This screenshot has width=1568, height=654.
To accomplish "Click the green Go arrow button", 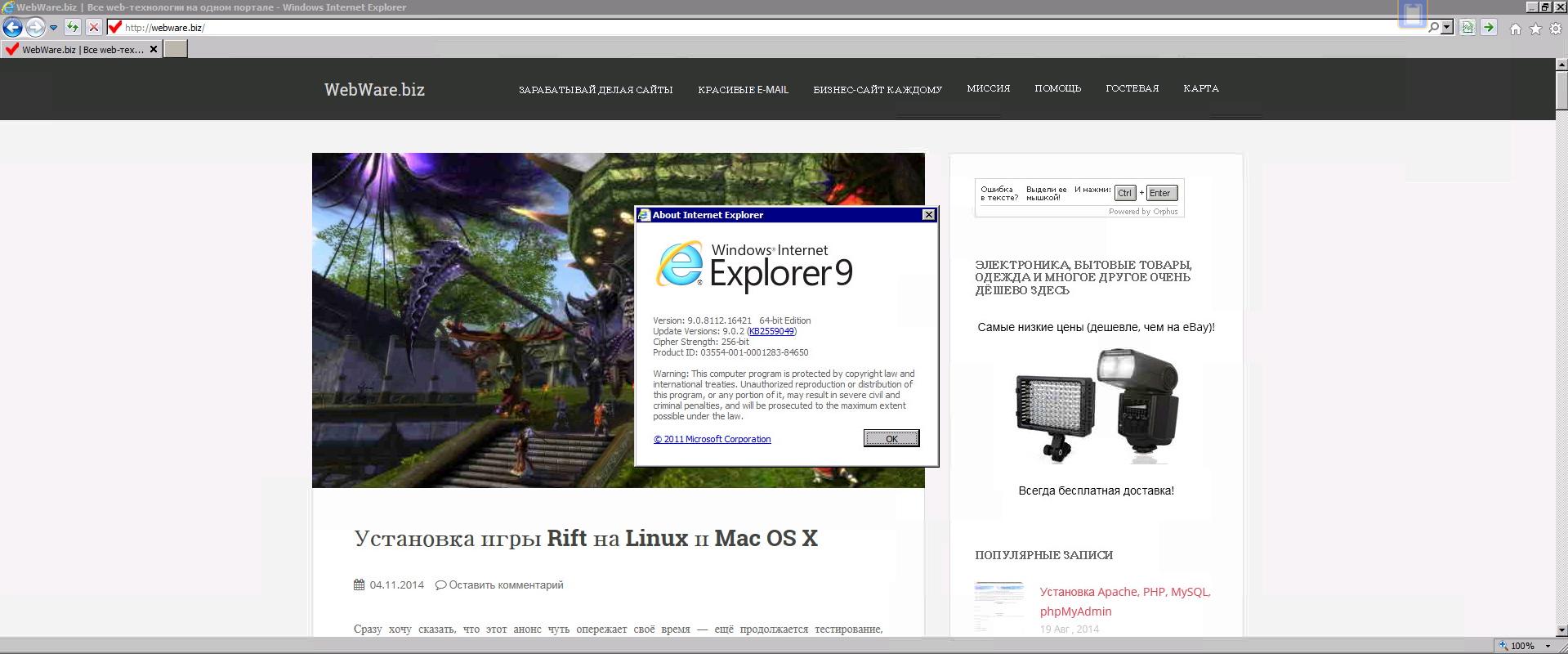I will pyautogui.click(x=1489, y=27).
